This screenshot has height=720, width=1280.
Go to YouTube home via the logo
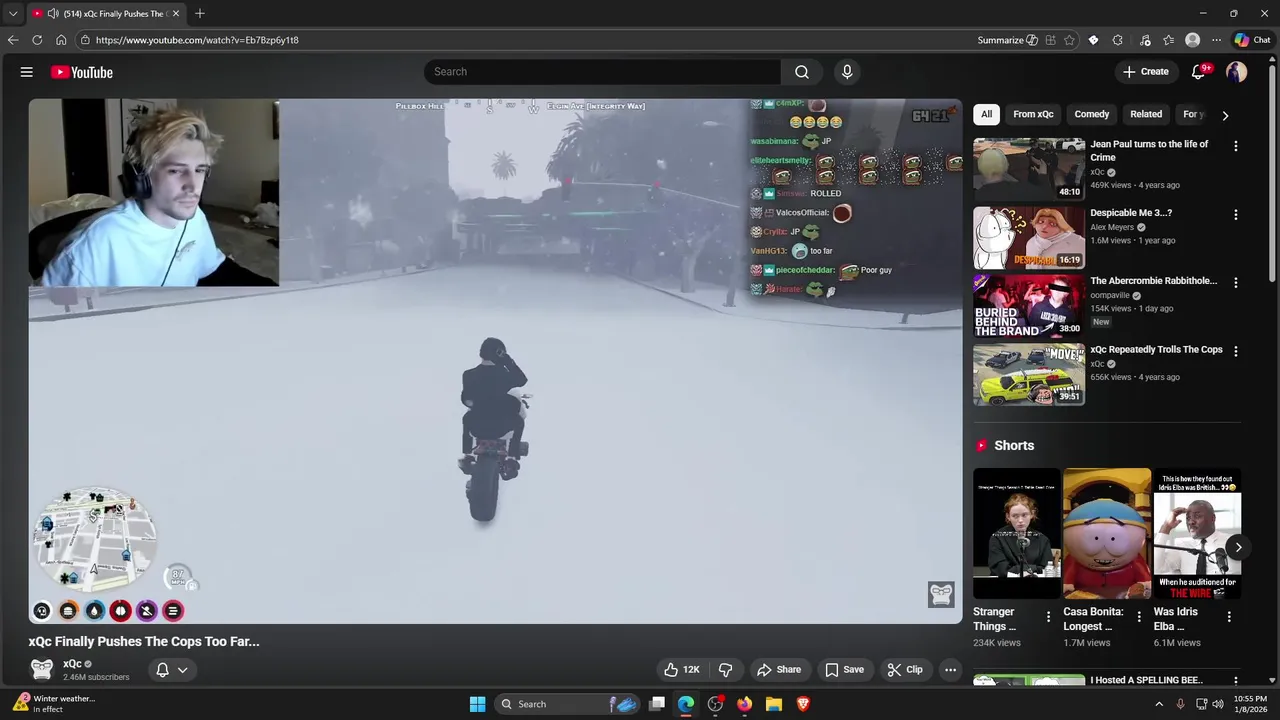pyautogui.click(x=82, y=72)
